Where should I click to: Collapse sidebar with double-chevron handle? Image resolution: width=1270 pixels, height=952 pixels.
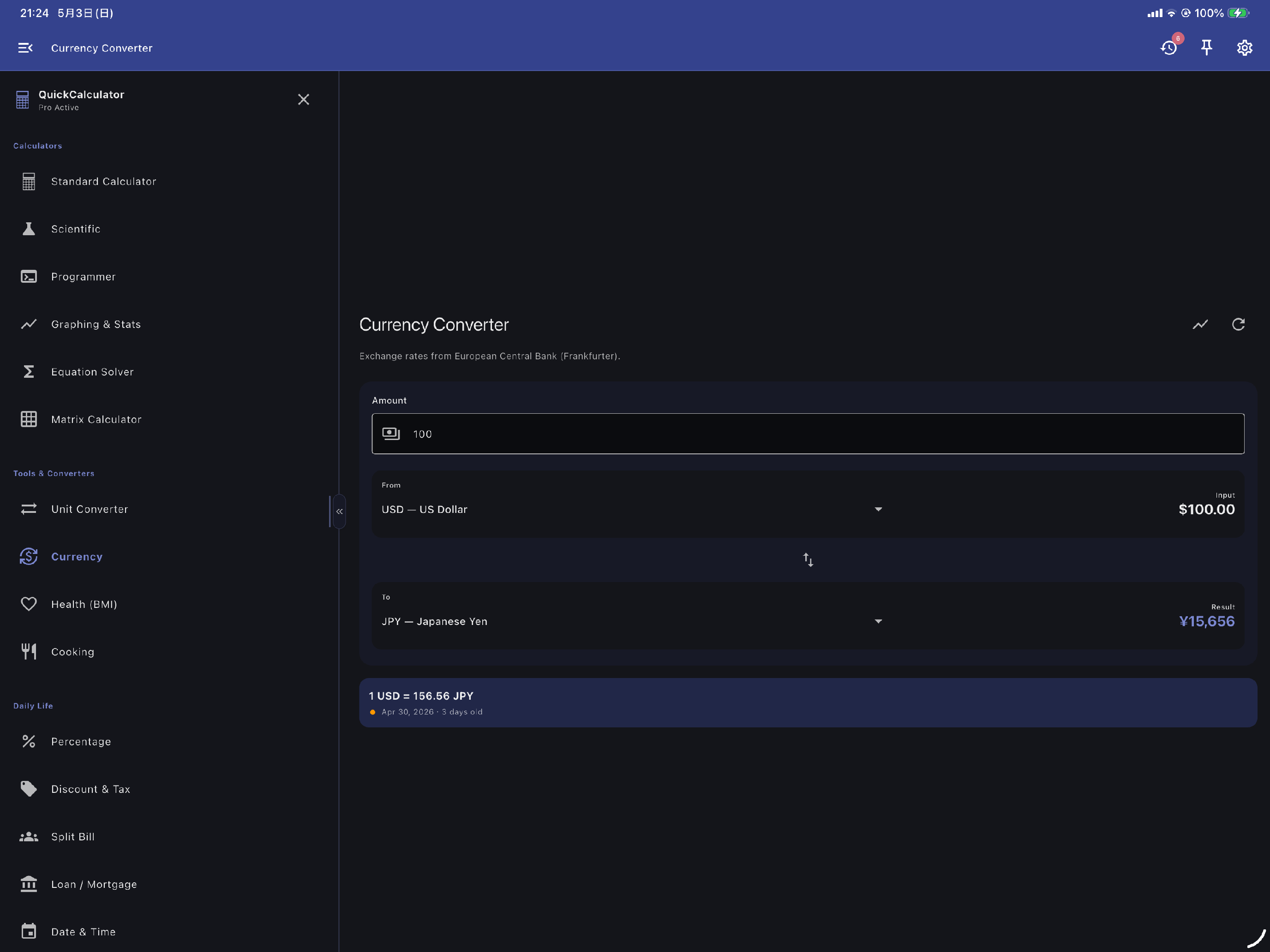pos(339,512)
